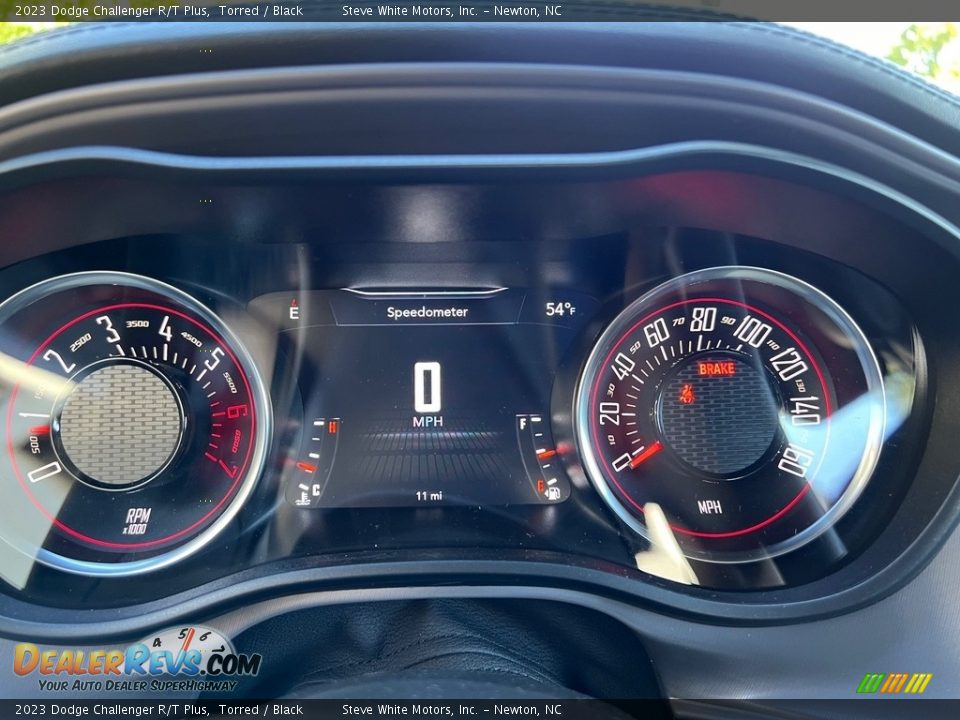Screen dimensions: 960x720
Task: Tap the red coolant temperature needle
Action: coord(306,467)
